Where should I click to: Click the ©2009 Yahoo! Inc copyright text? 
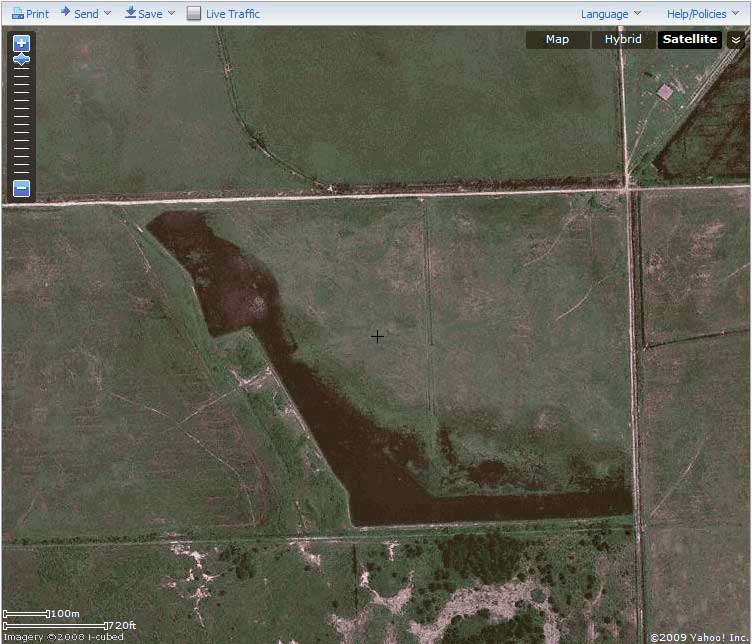point(700,637)
